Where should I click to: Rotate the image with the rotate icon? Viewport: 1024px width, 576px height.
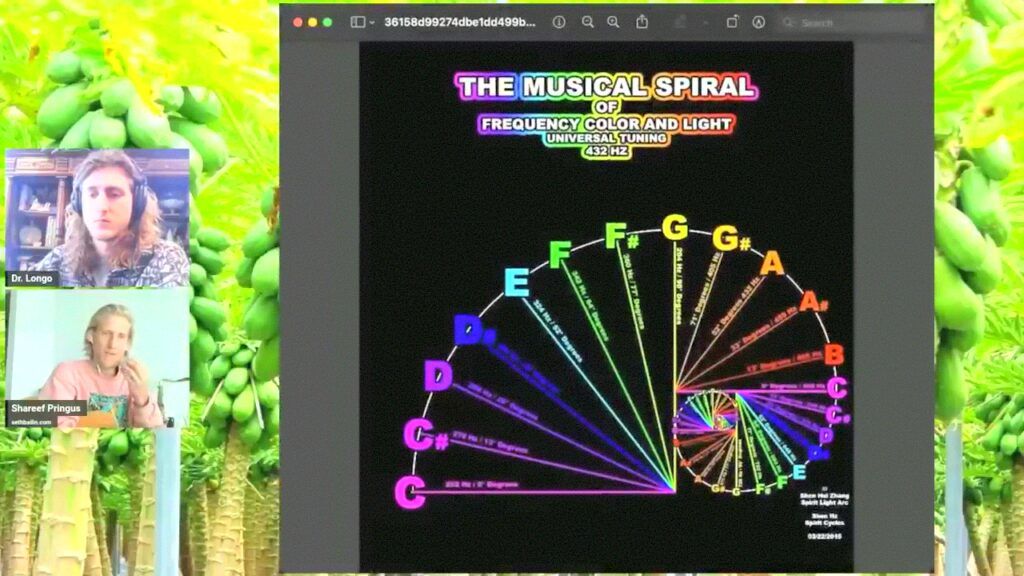[x=732, y=22]
